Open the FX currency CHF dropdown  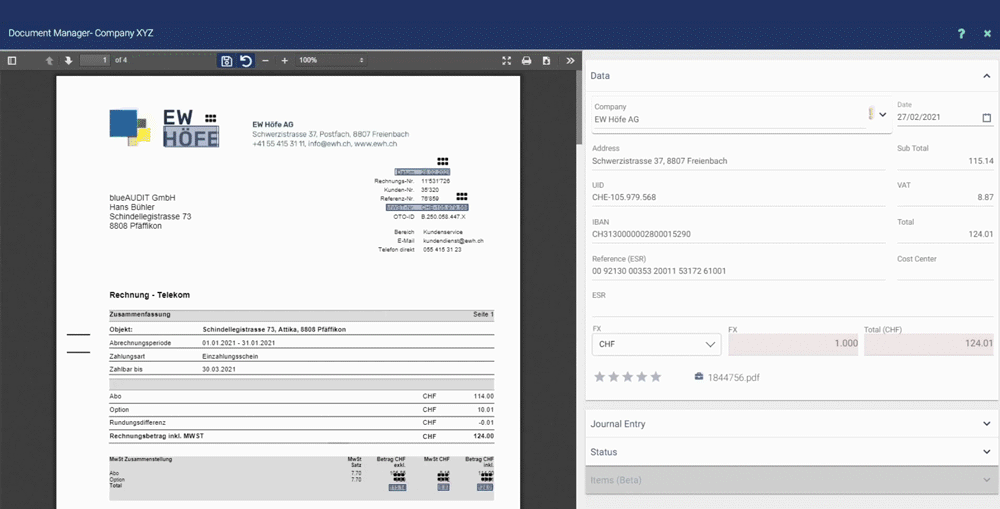[656, 344]
